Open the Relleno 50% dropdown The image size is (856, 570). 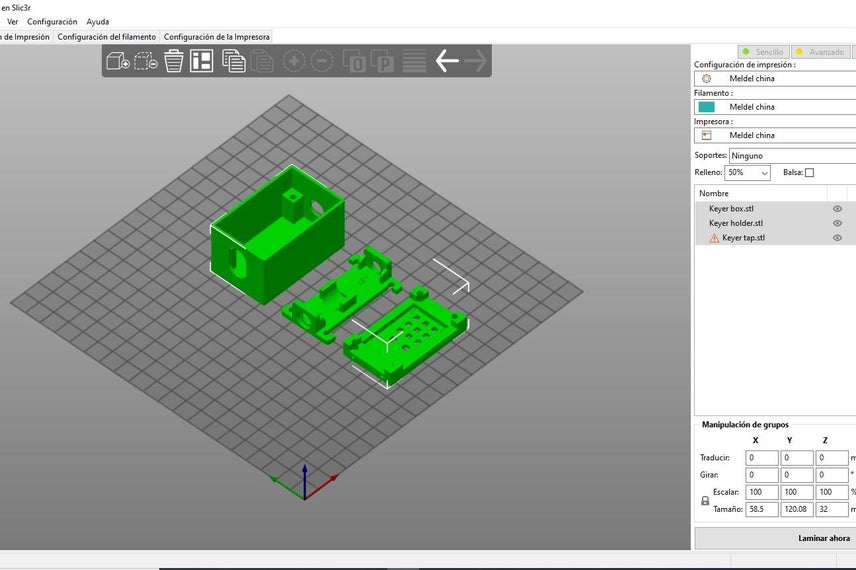tap(747, 173)
